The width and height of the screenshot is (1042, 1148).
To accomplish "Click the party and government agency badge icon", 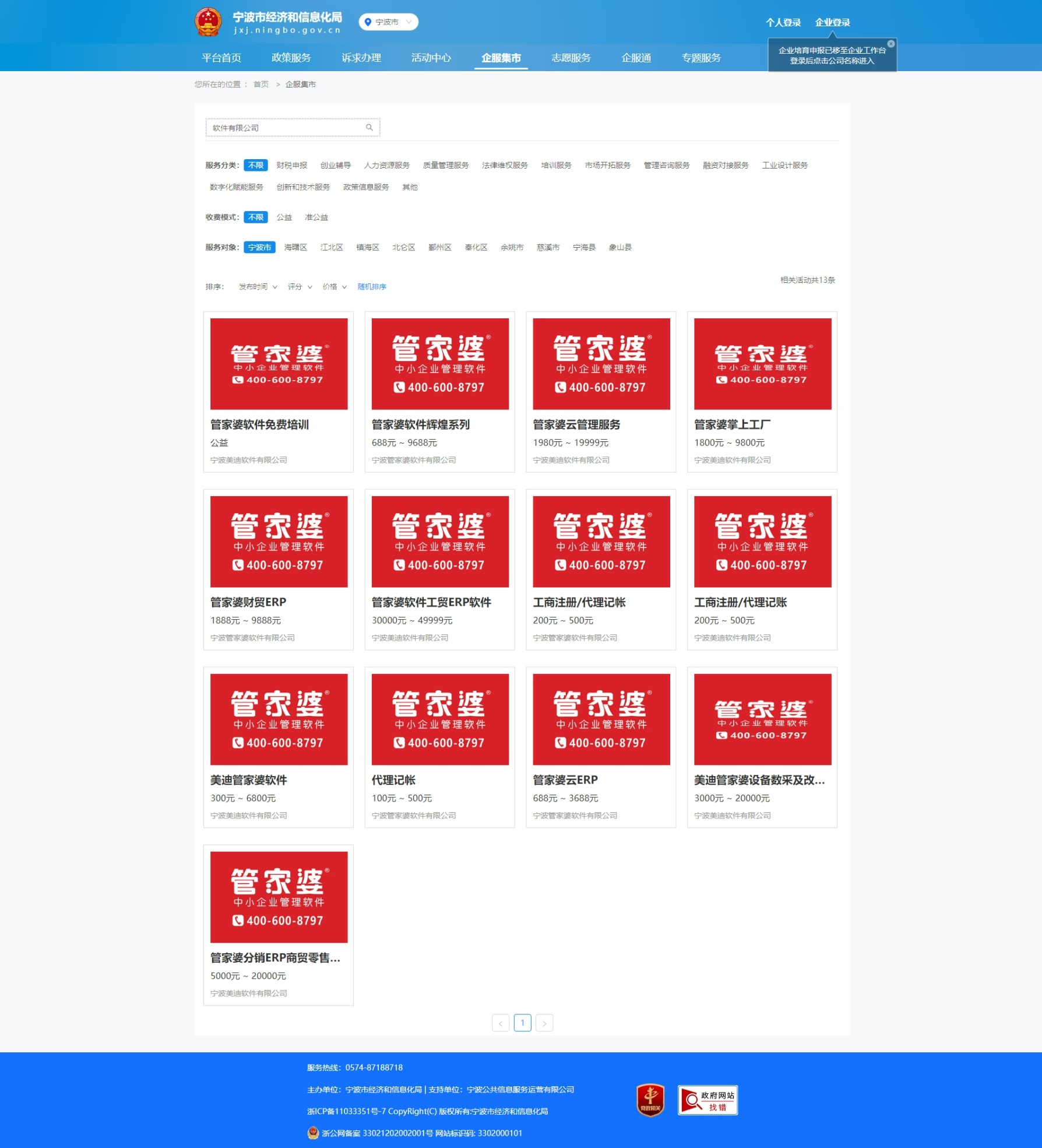I will click(650, 1100).
